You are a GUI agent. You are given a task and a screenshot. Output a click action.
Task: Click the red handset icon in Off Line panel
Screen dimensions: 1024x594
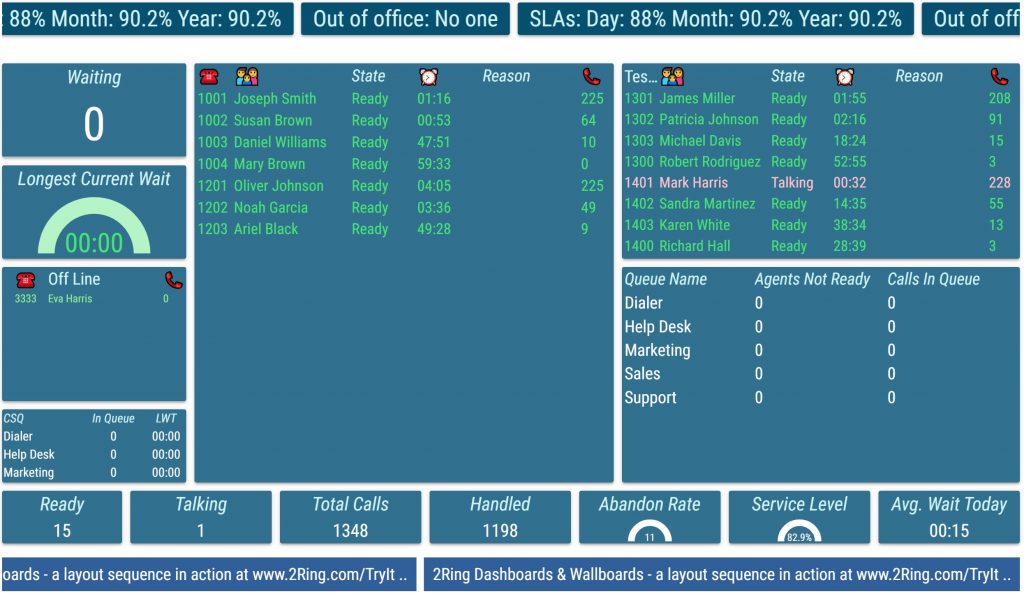click(174, 280)
